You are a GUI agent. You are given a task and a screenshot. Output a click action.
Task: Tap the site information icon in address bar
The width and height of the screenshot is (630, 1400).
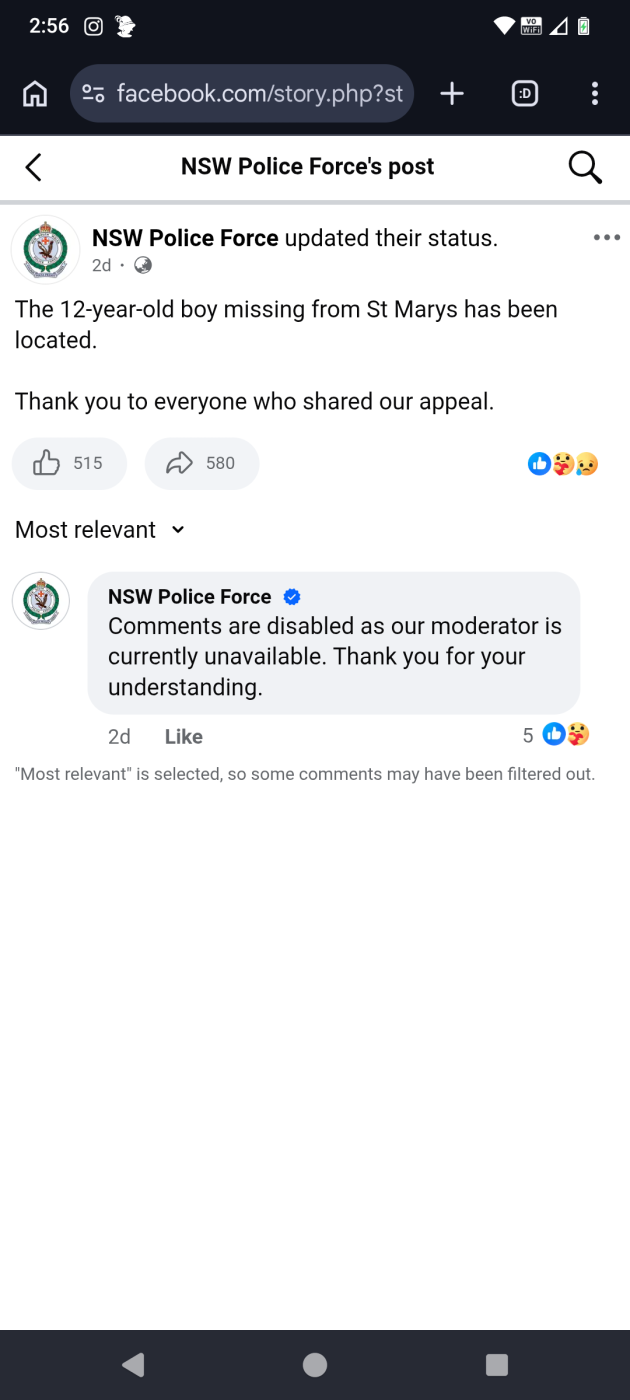(x=93, y=94)
